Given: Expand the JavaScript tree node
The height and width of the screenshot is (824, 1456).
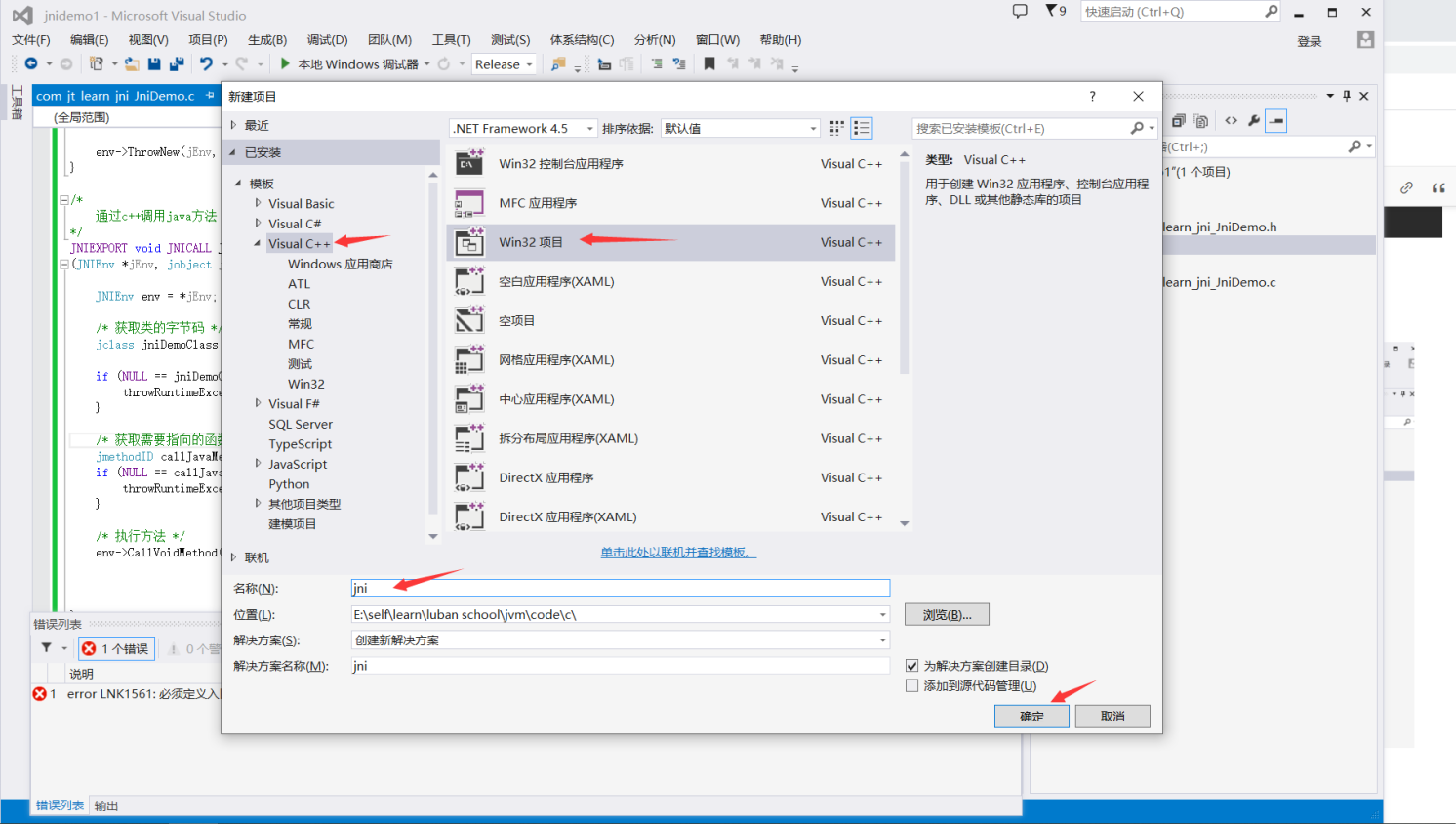Looking at the screenshot, I should pos(258,464).
